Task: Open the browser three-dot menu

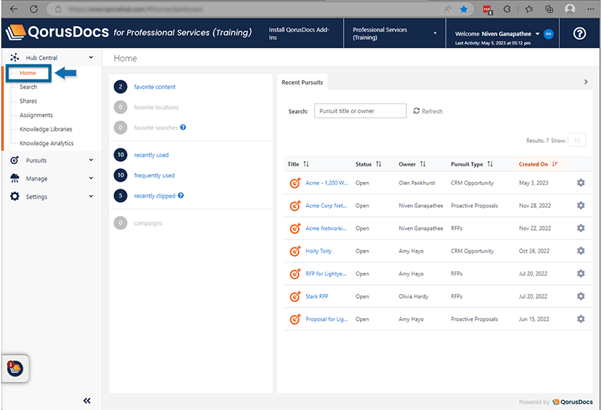Action: coord(591,9)
